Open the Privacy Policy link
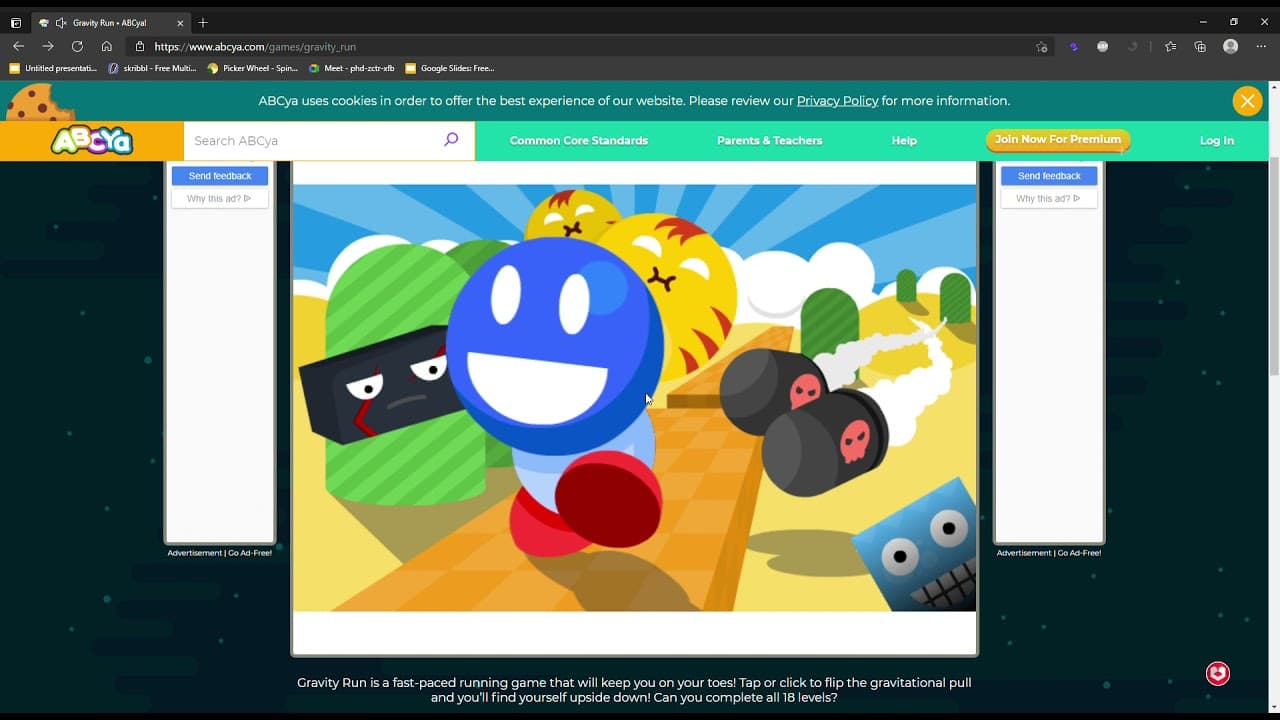The width and height of the screenshot is (1280, 720). click(x=837, y=101)
